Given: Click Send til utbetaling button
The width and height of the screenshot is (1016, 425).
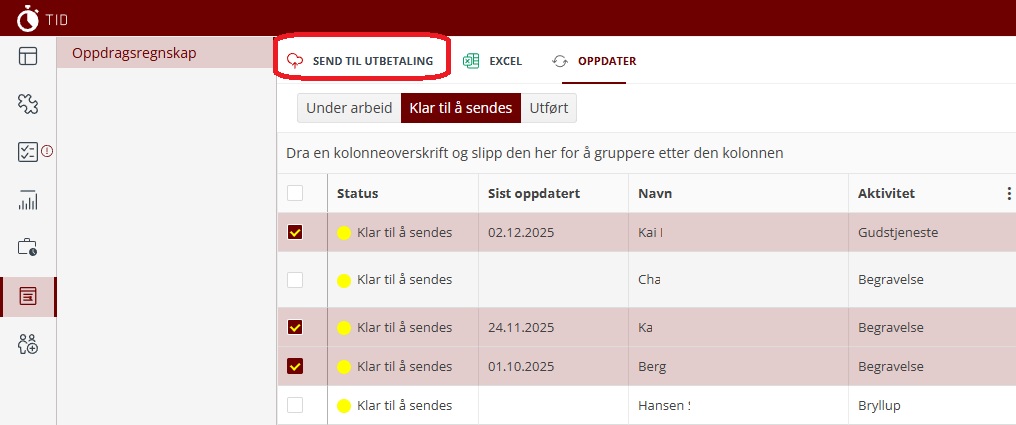Looking at the screenshot, I should click(x=361, y=61).
